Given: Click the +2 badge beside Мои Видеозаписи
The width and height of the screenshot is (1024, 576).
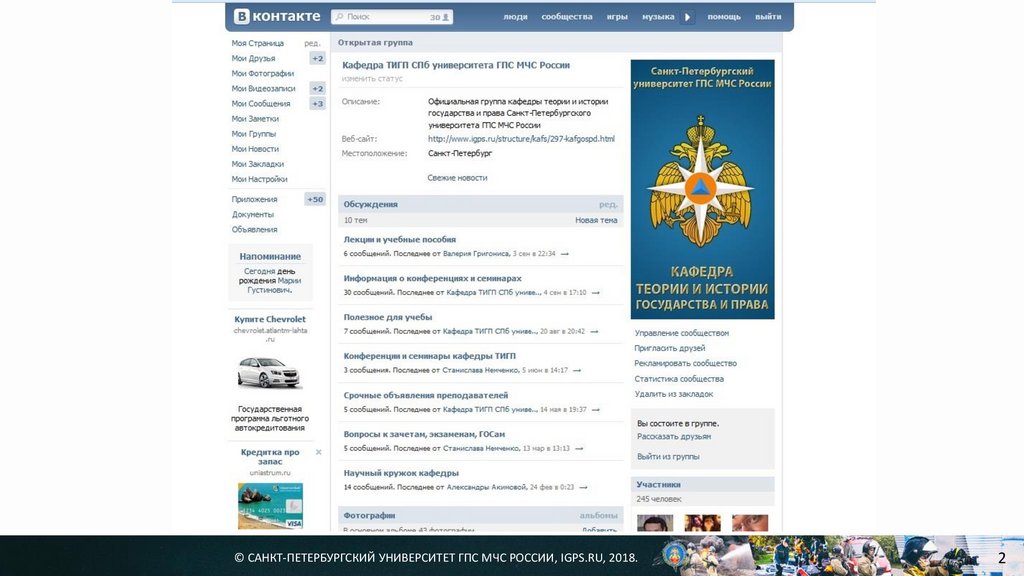Looking at the screenshot, I should click(317, 88).
